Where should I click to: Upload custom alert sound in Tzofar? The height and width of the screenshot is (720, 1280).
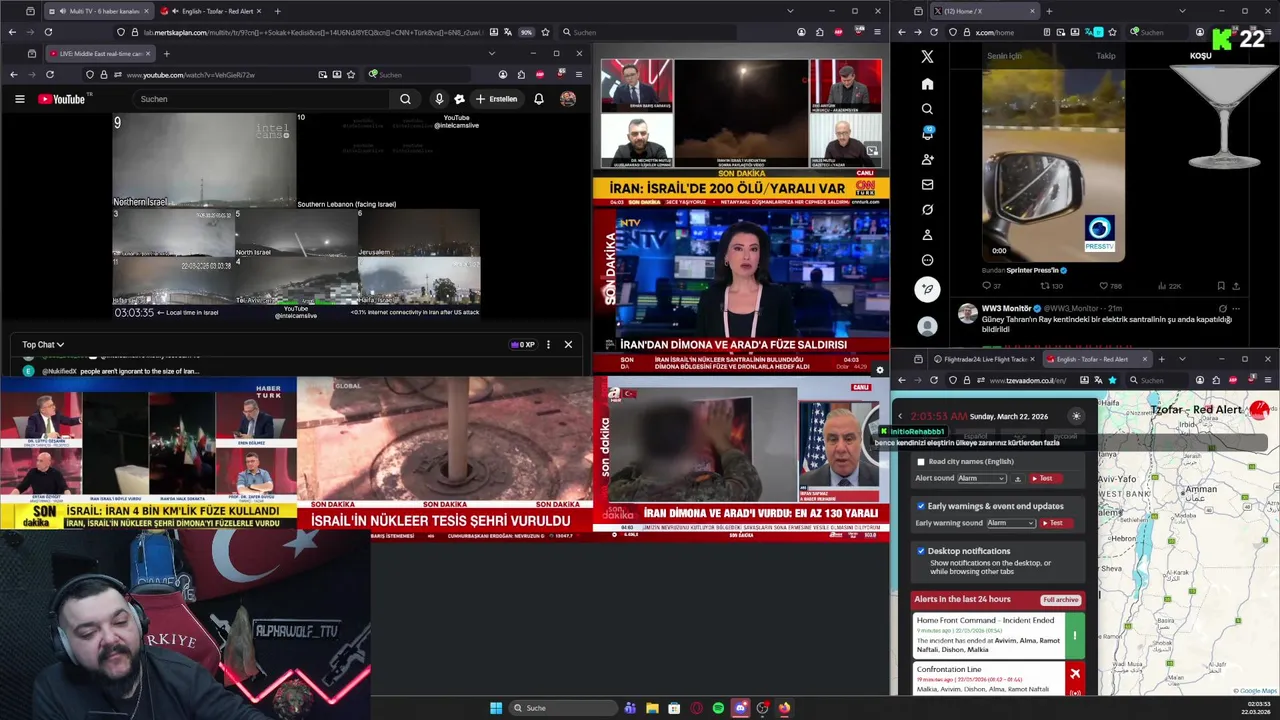[1018, 479]
